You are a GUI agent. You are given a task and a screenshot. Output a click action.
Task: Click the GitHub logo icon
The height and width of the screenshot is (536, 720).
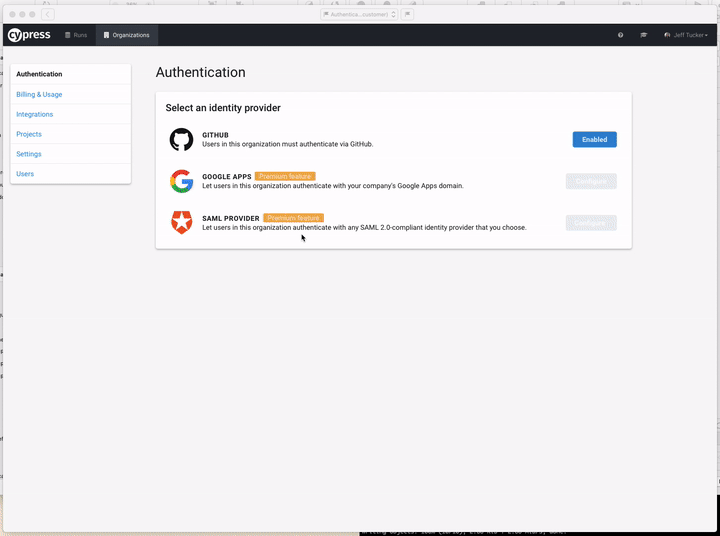point(181,140)
